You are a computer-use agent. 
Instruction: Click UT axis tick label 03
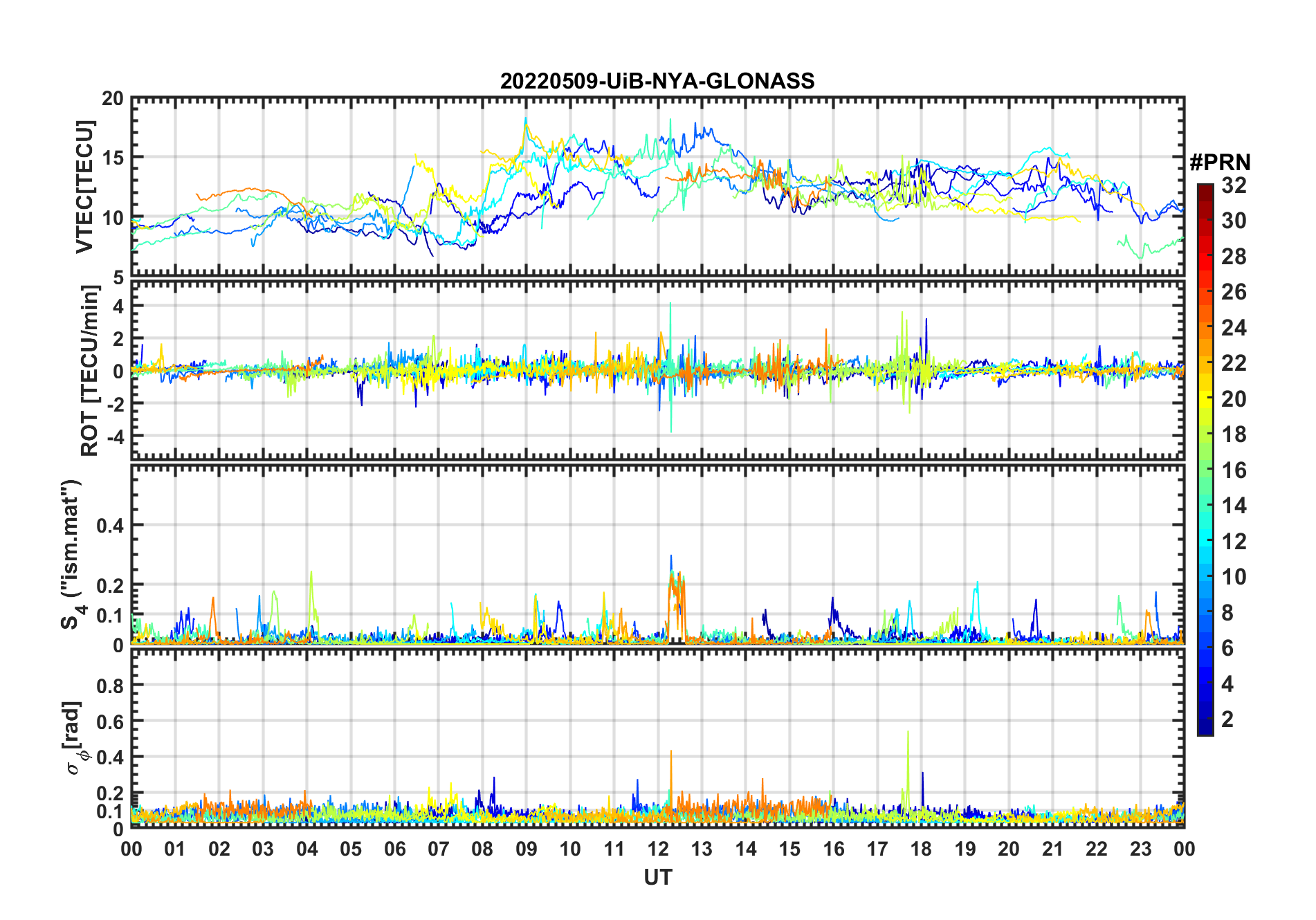[x=264, y=849]
